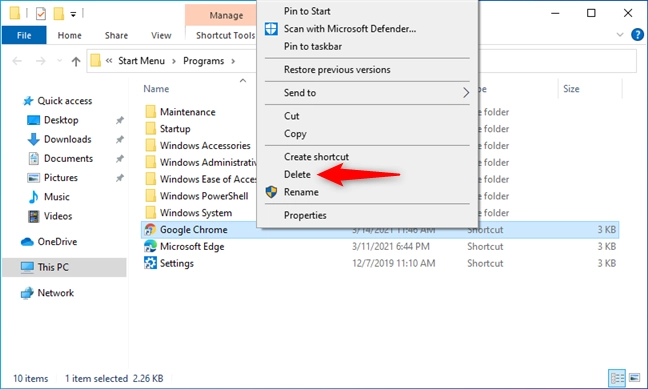Expand the chevron after Programs breadcrumb
This screenshot has height=389, width=648.
(233, 61)
